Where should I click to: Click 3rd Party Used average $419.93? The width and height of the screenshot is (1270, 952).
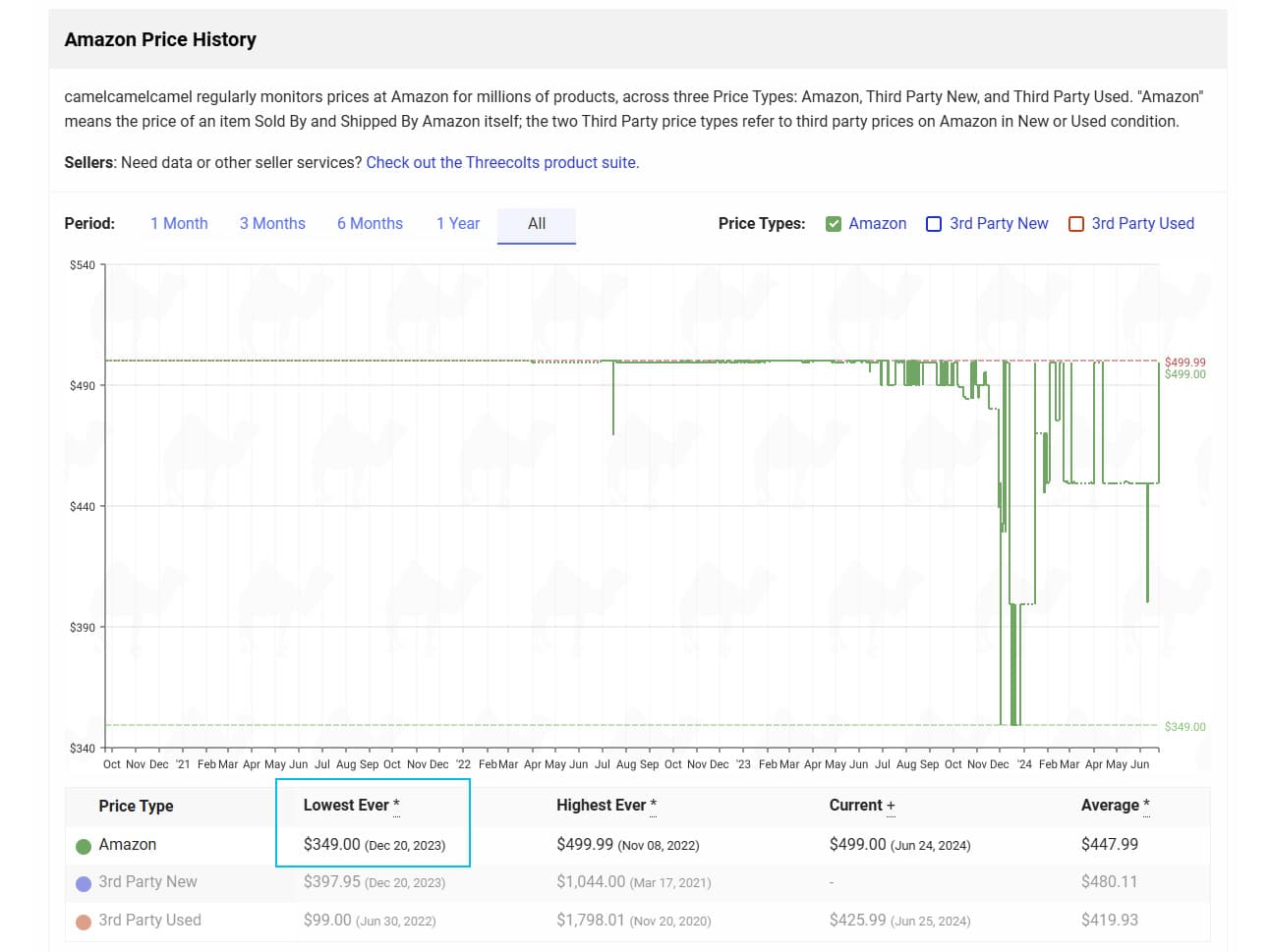pos(1110,920)
